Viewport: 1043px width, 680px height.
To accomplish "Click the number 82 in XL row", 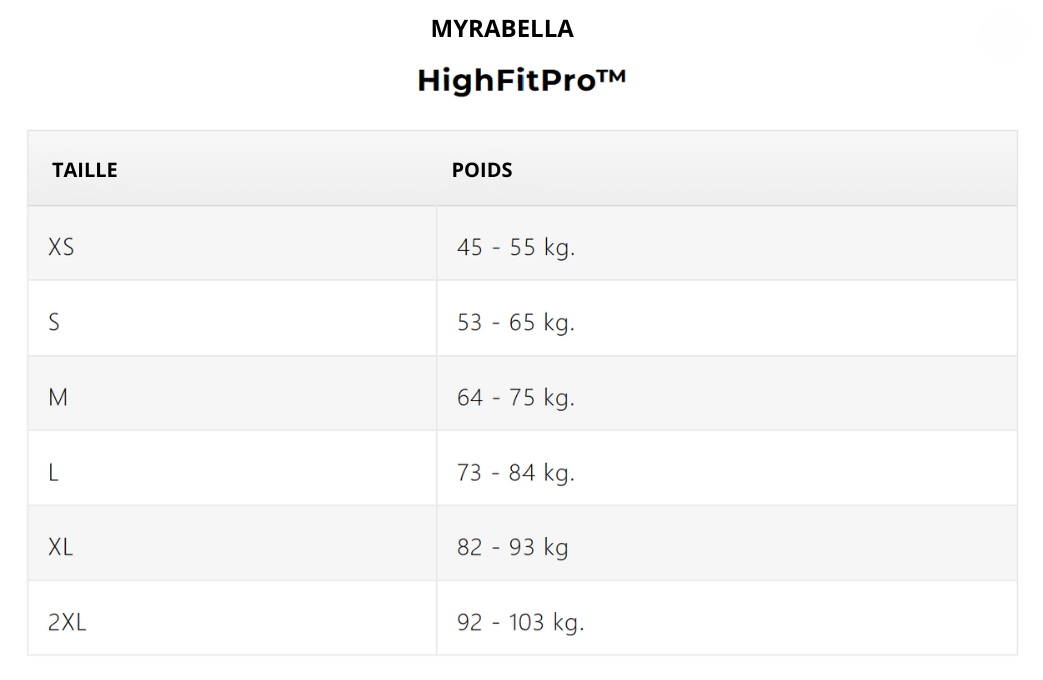I will 470,547.
